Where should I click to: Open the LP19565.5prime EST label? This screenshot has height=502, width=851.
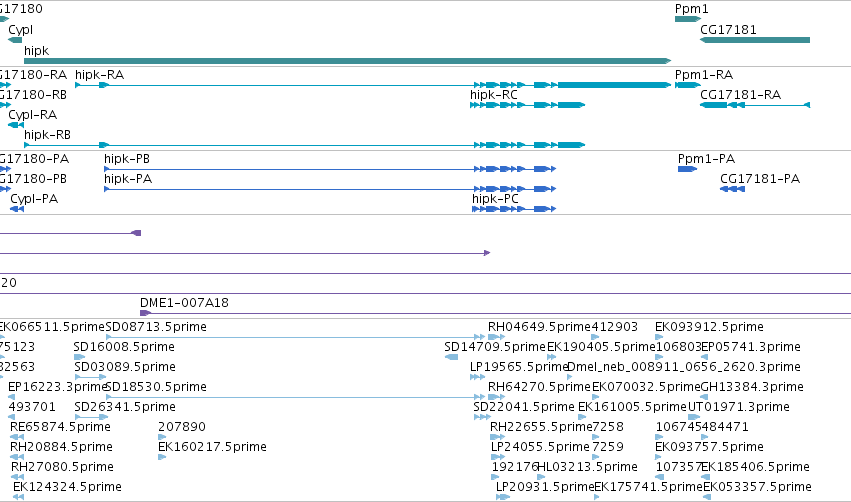tap(519, 367)
